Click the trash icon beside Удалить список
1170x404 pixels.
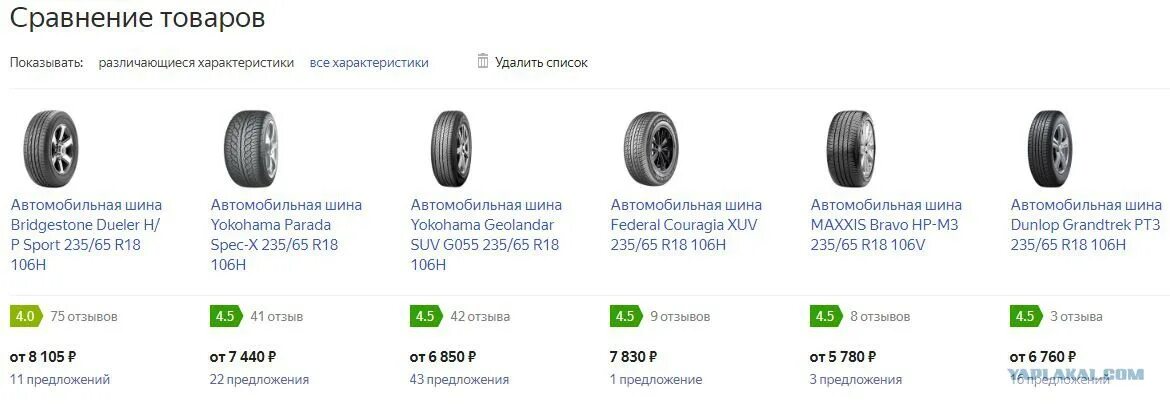point(483,61)
